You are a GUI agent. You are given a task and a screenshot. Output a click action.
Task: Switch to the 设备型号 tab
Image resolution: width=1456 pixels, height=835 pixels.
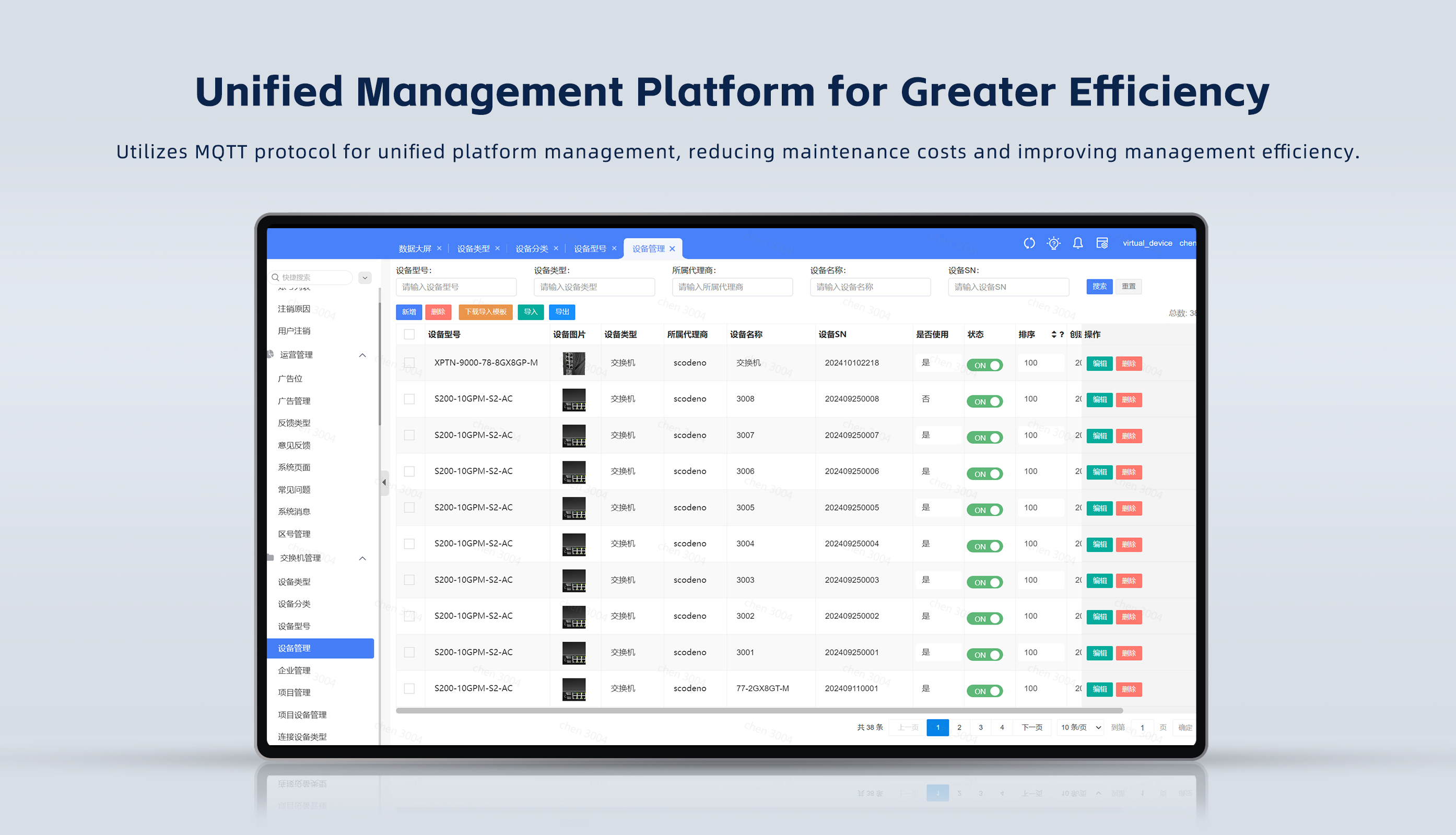point(590,249)
